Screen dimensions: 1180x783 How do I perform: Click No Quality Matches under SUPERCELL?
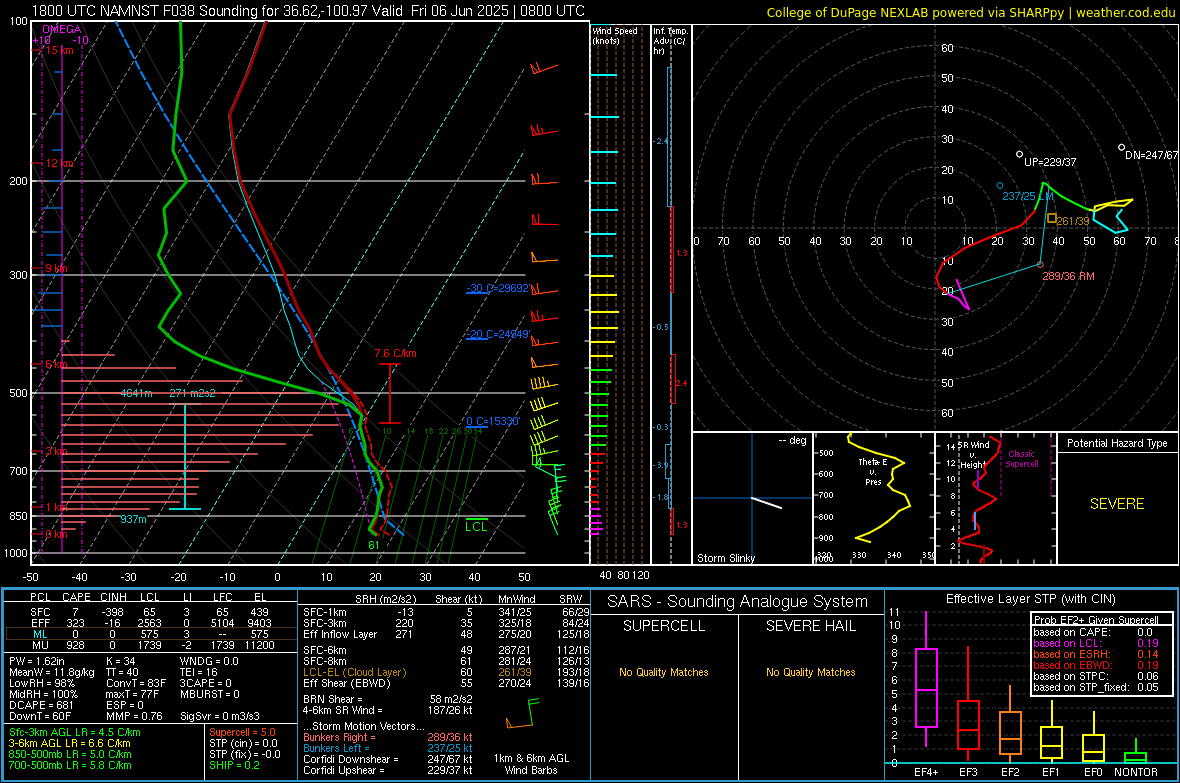pos(664,672)
